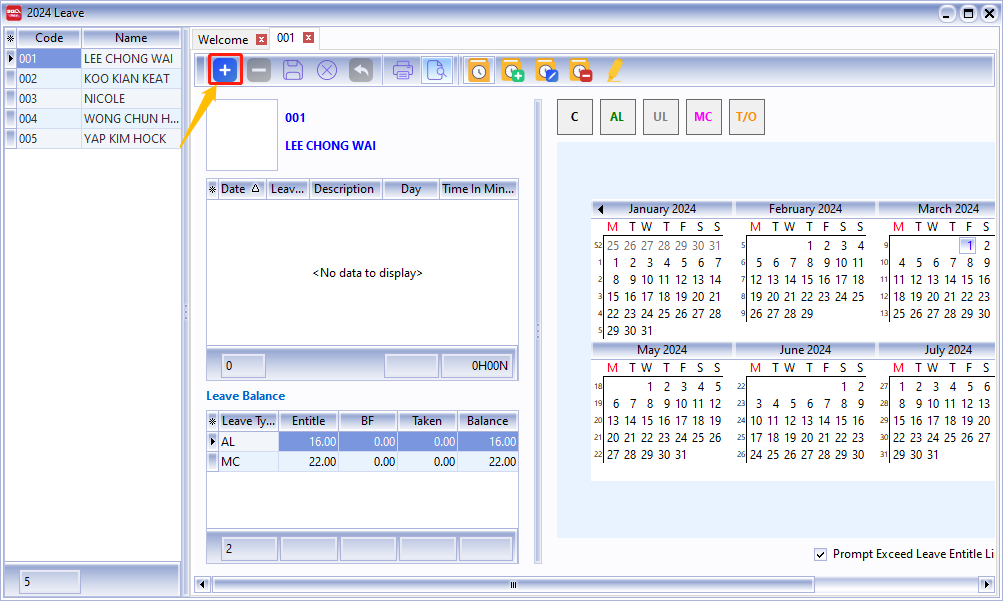Cancel changes using the circled X icon
The width and height of the screenshot is (1003, 601).
(x=327, y=70)
